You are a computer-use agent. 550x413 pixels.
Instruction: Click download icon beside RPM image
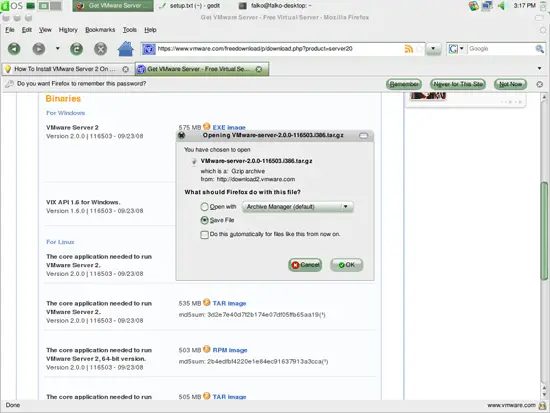coord(207,349)
